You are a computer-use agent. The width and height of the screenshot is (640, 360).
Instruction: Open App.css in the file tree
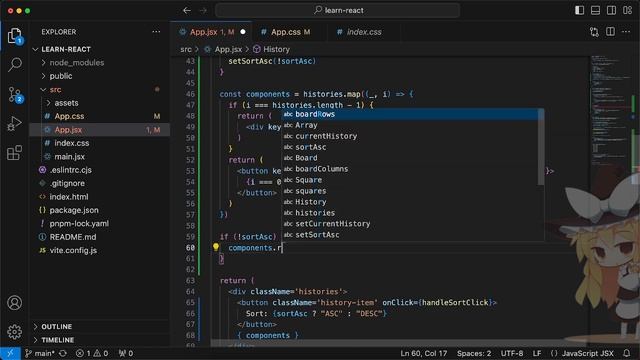pyautogui.click(x=69, y=116)
